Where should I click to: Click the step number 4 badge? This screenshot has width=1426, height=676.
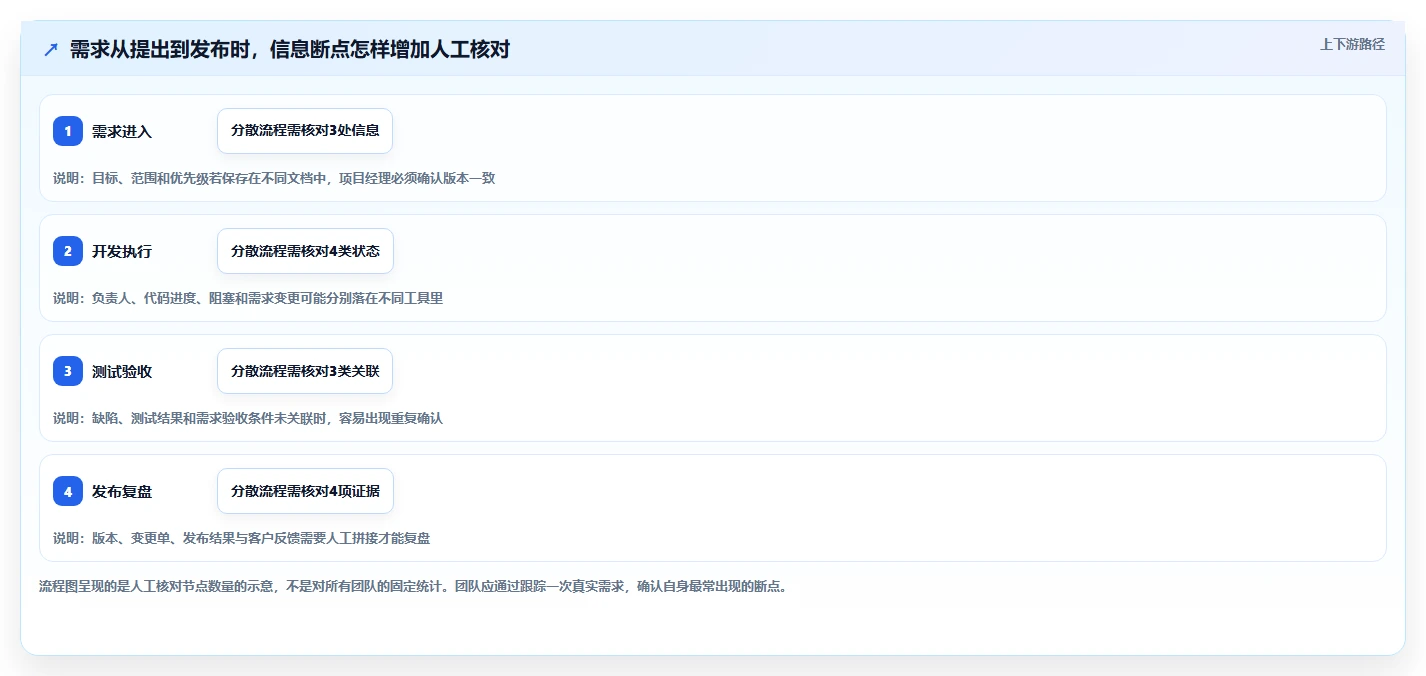pos(68,491)
